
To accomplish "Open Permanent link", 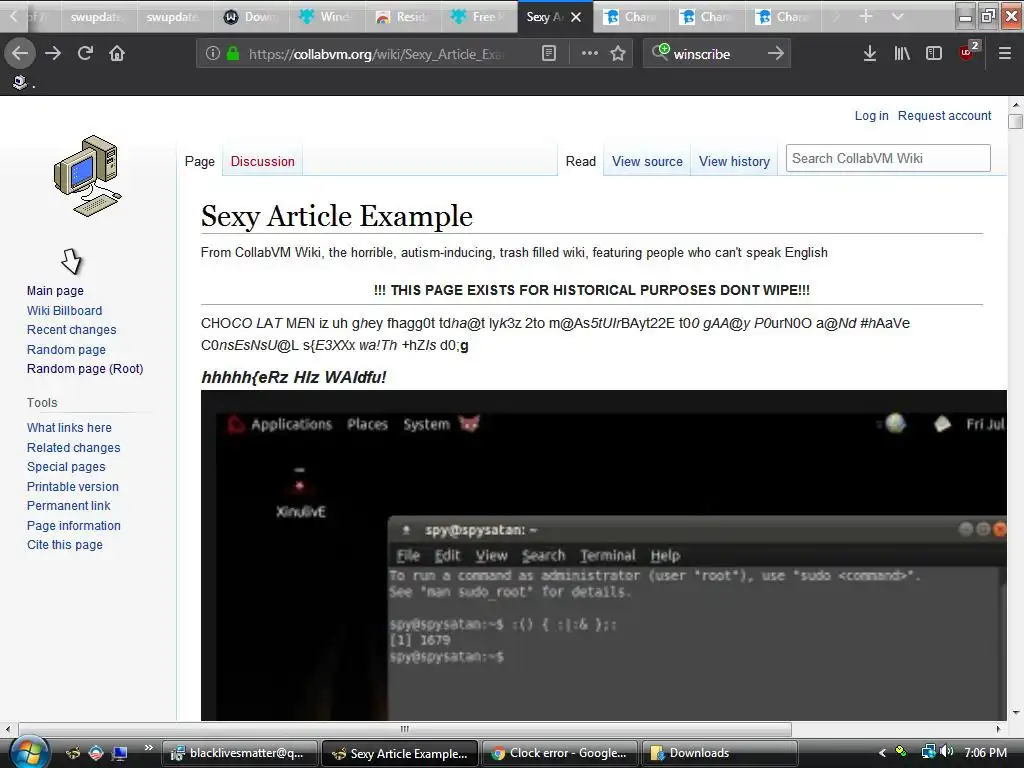I will point(69,505).
